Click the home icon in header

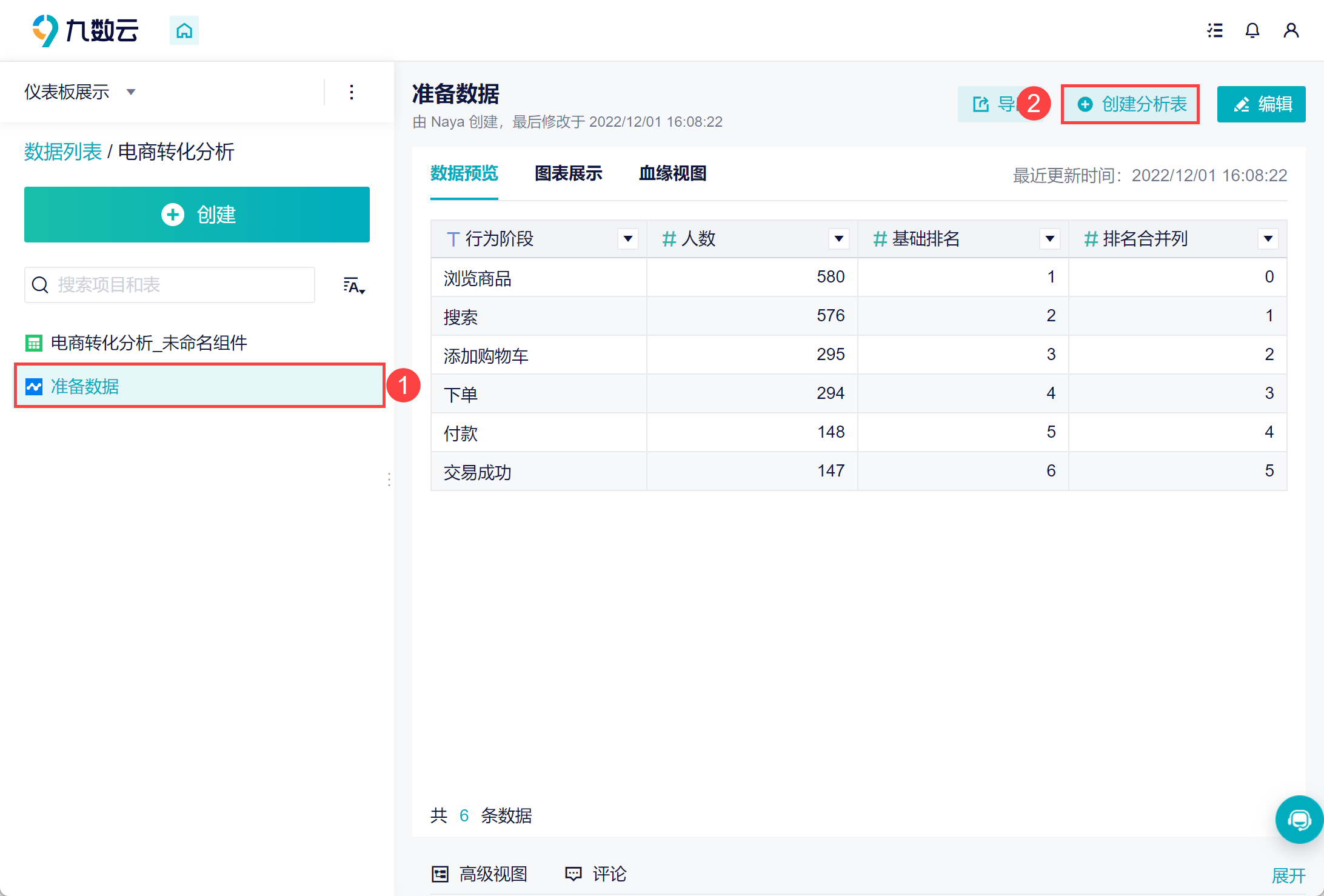click(184, 30)
